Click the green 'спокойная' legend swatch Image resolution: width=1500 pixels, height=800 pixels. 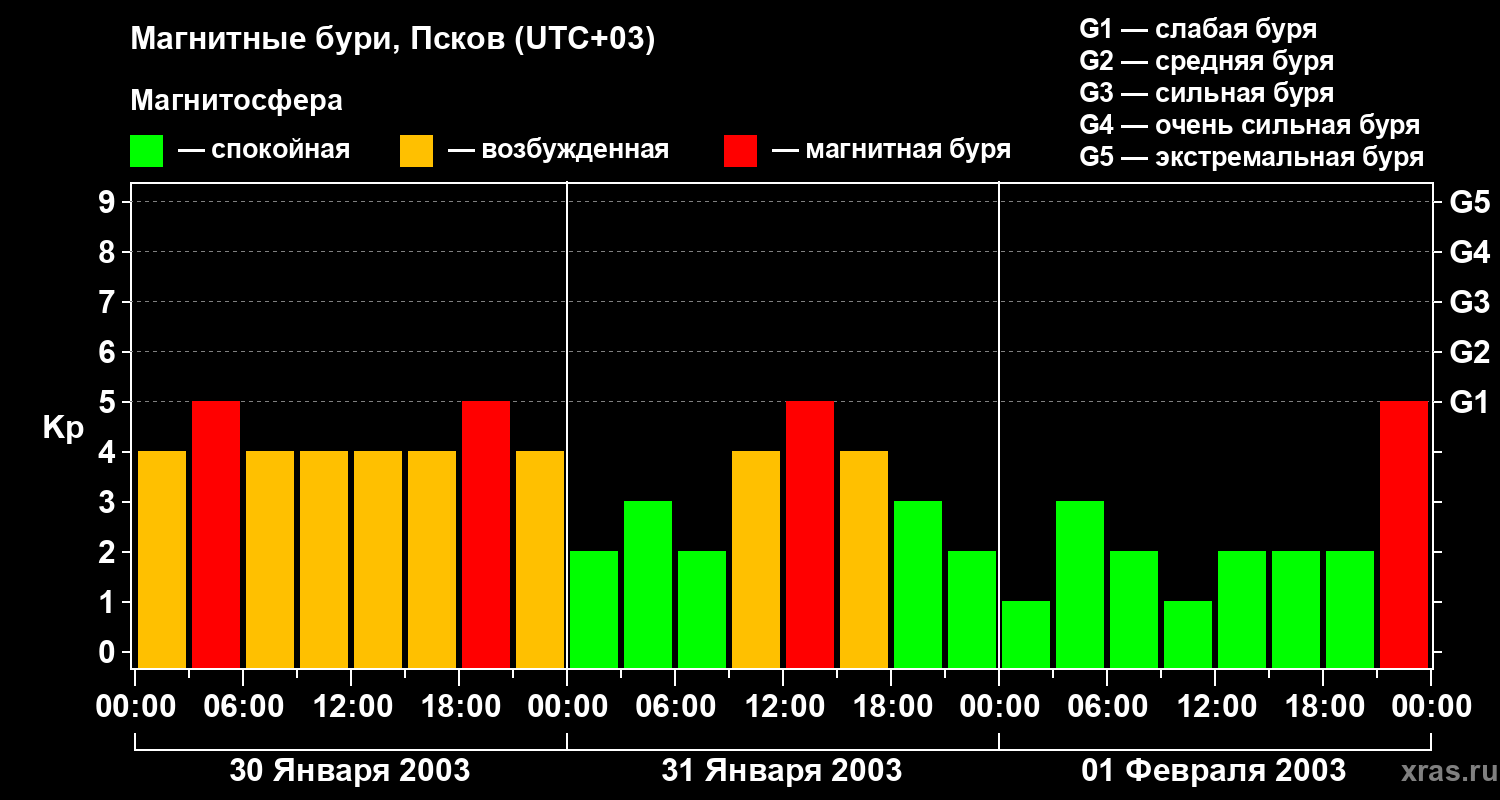(x=147, y=151)
